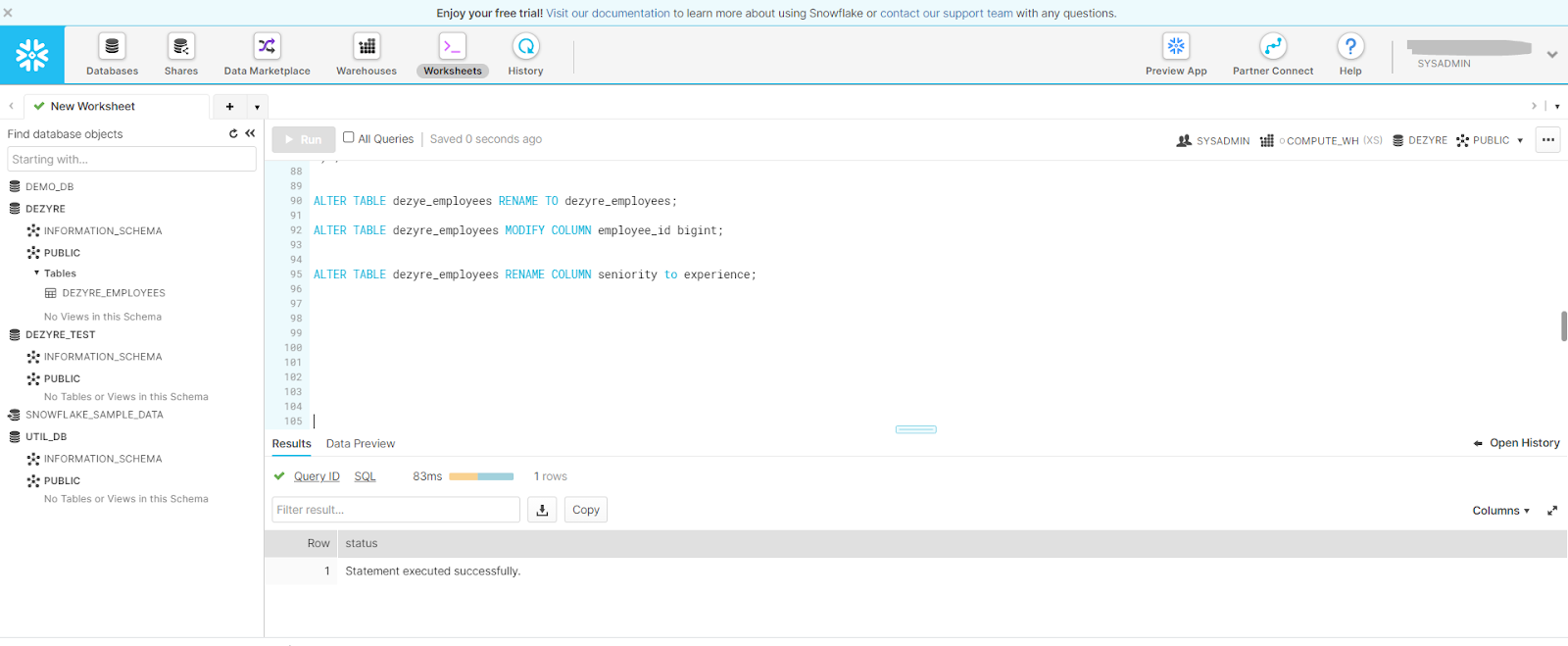
Task: Open the context selector dropdown arrow
Action: pos(1520,140)
